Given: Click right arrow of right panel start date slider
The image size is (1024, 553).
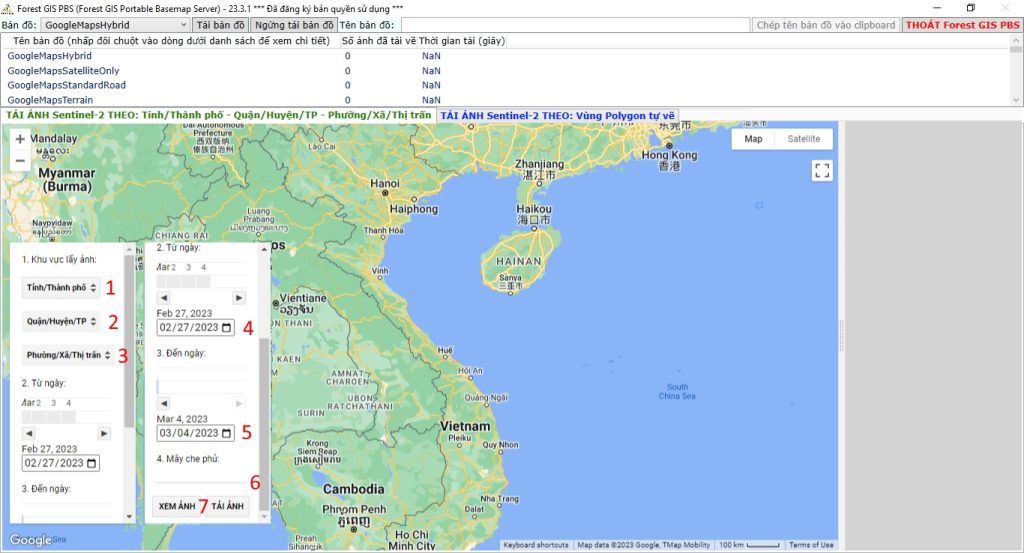Looking at the screenshot, I should tap(238, 298).
